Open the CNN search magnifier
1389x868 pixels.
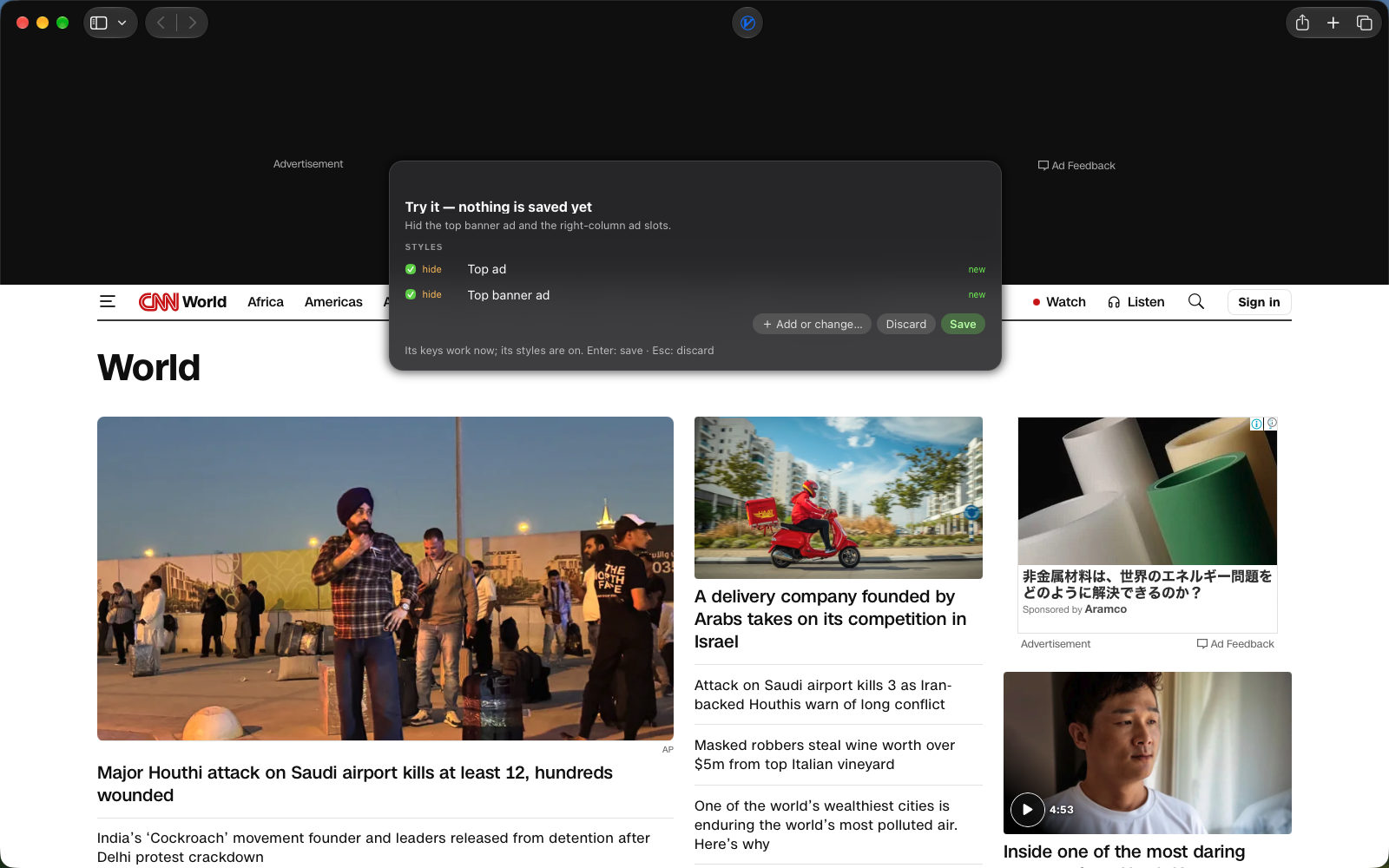point(1196,301)
